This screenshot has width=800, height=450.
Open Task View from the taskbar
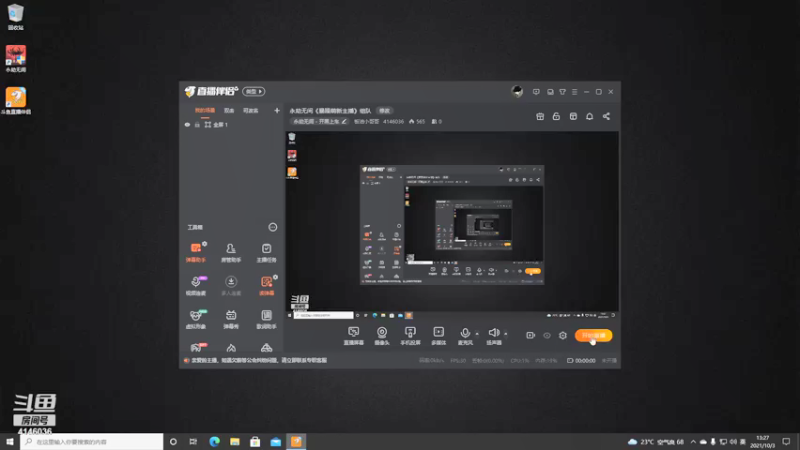coord(193,441)
